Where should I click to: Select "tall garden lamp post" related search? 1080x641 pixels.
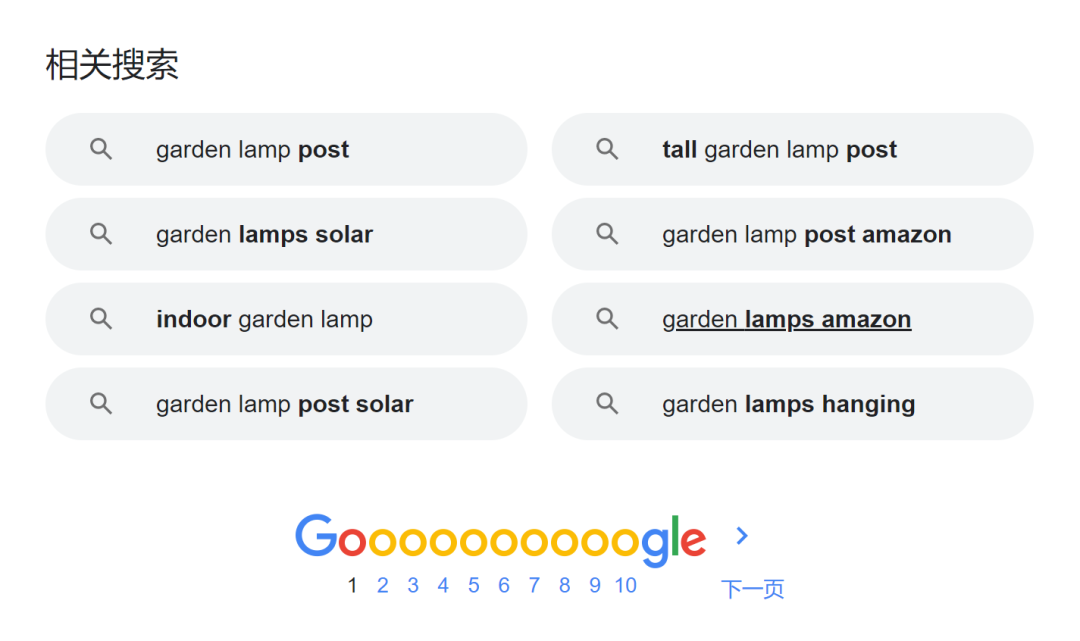click(779, 150)
